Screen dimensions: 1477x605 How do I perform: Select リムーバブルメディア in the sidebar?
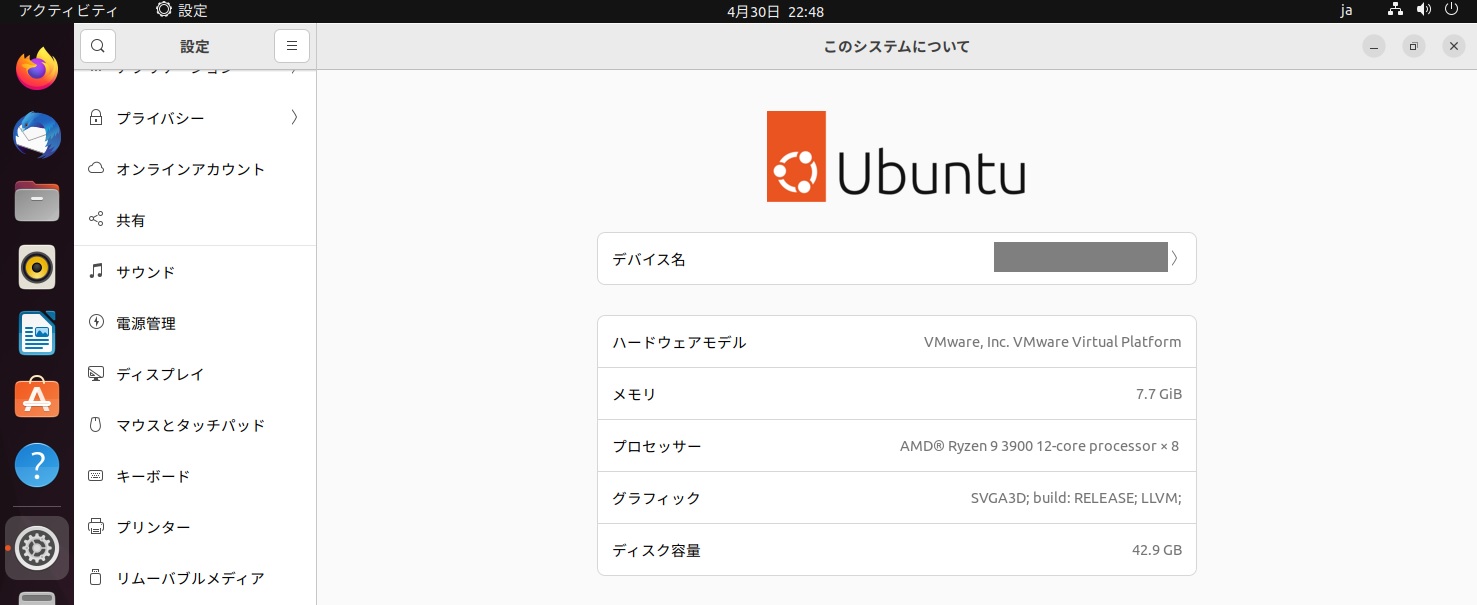pyautogui.click(x=195, y=578)
